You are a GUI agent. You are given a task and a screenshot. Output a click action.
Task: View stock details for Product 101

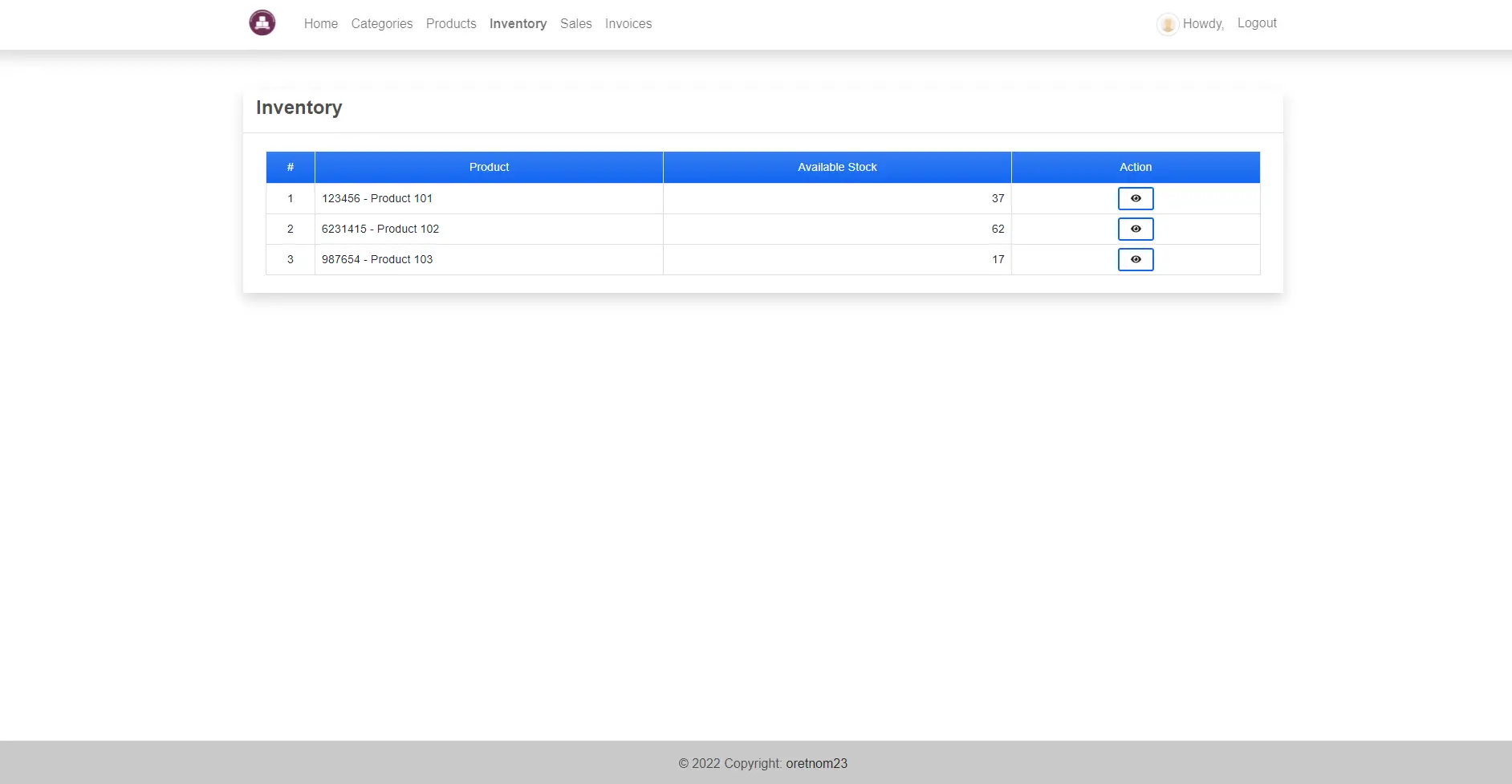click(1136, 198)
